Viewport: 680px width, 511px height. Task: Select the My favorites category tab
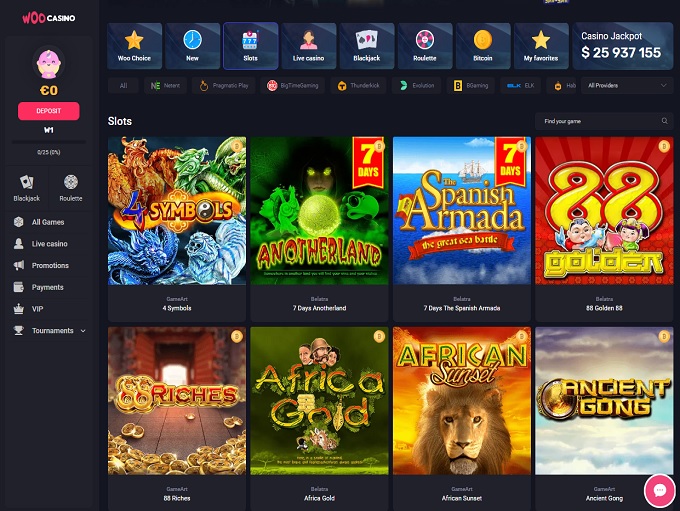click(x=541, y=46)
